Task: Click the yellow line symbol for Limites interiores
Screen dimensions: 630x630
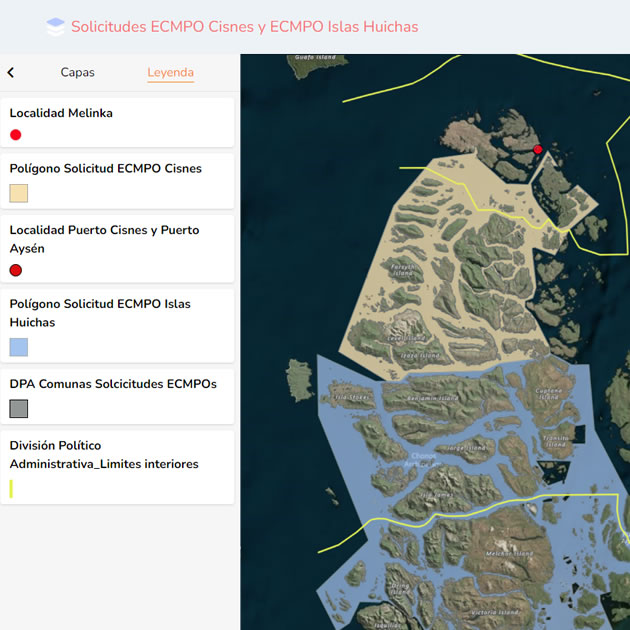Action: pyautogui.click(x=11, y=488)
